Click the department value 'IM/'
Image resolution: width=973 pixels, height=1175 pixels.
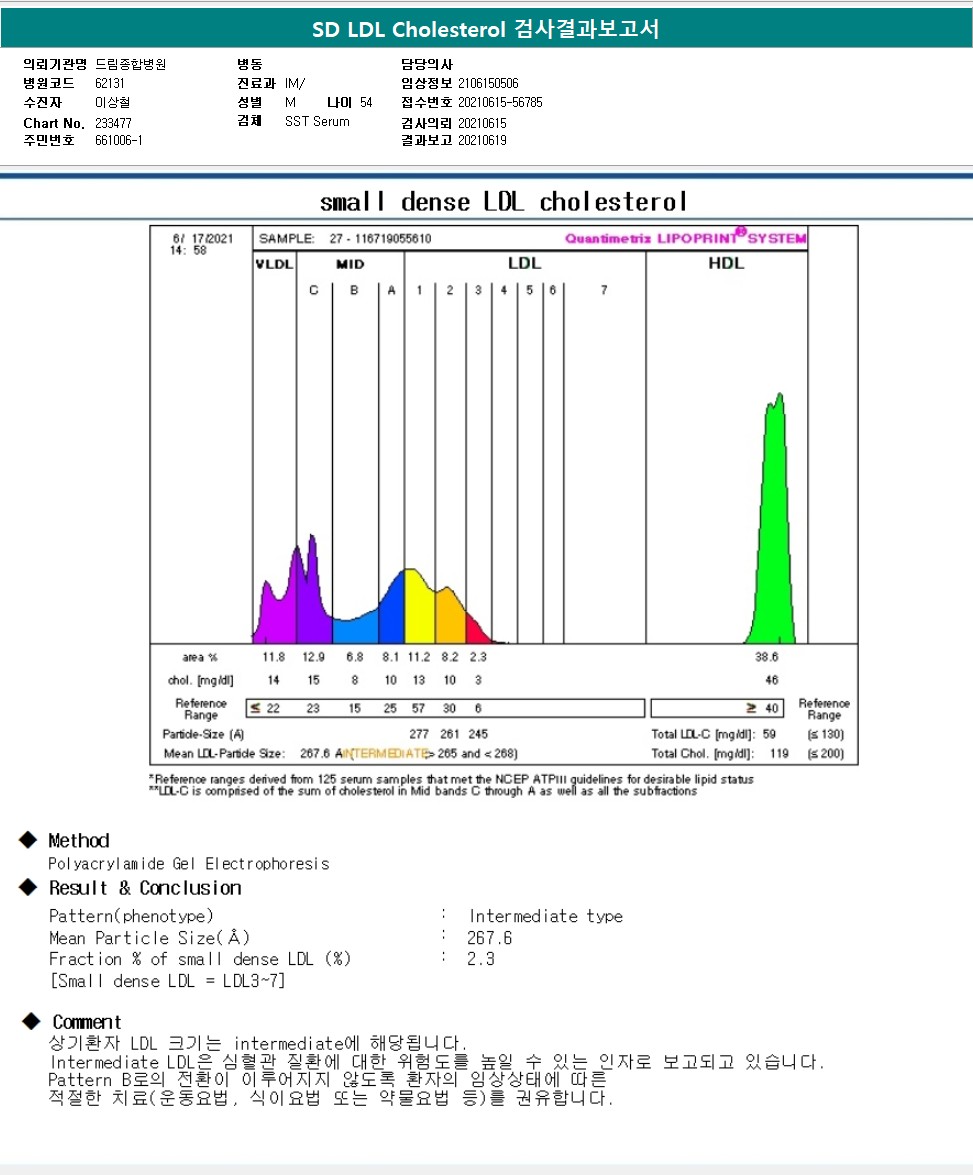pos(295,83)
